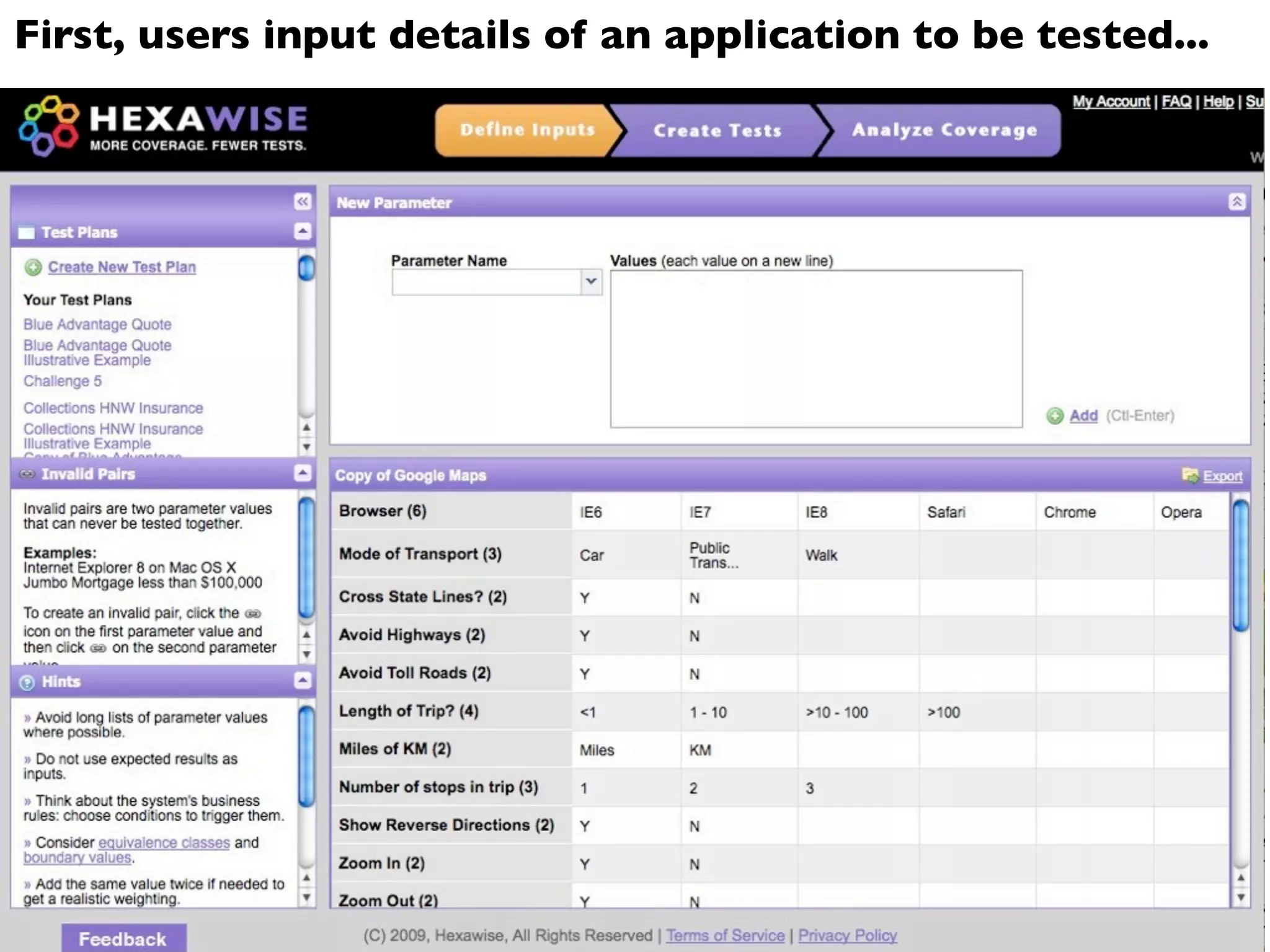The width and height of the screenshot is (1270, 952).
Task: Click into the Values text area
Action: (x=816, y=349)
